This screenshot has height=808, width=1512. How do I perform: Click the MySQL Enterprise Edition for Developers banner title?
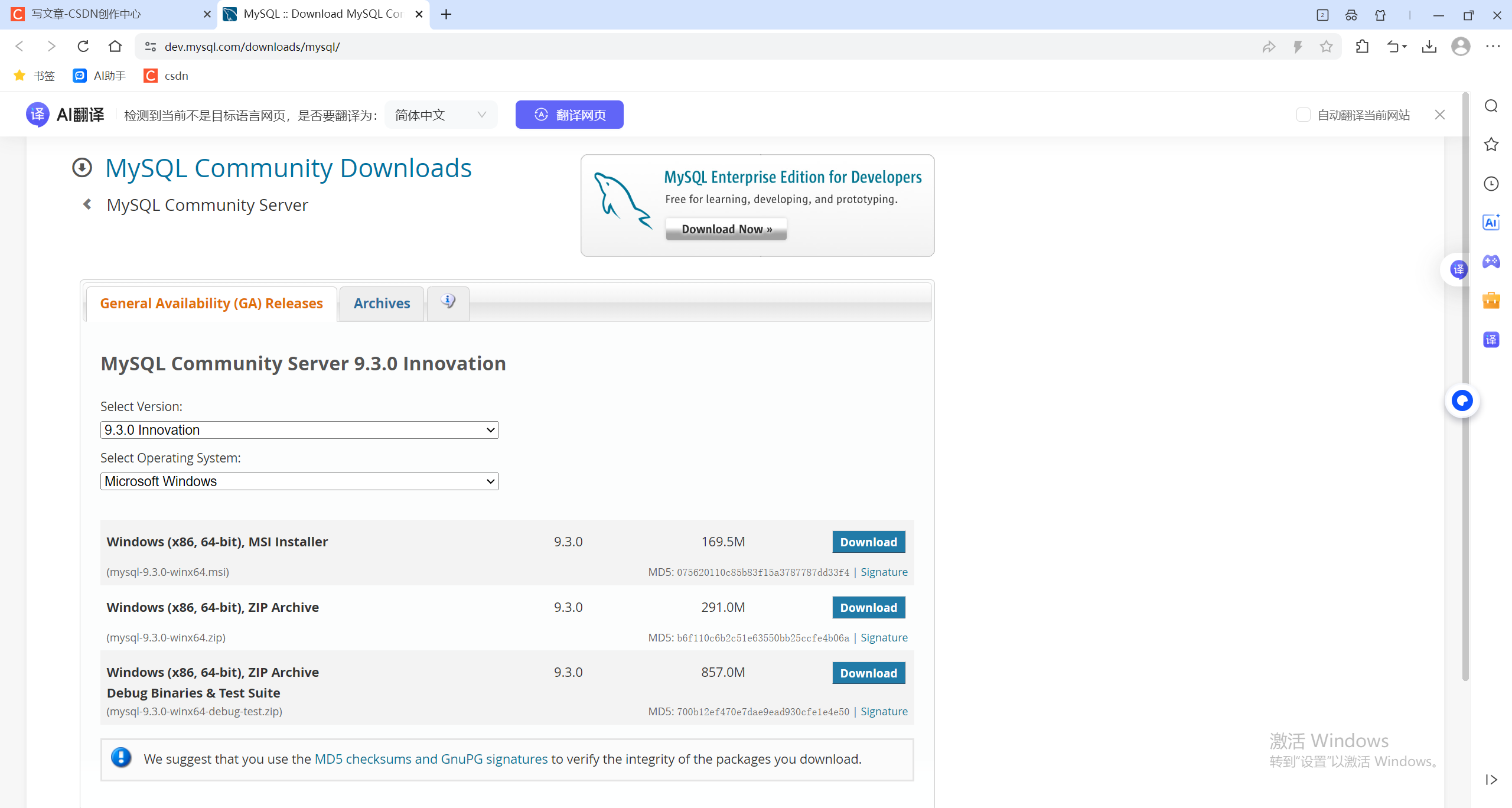793,177
